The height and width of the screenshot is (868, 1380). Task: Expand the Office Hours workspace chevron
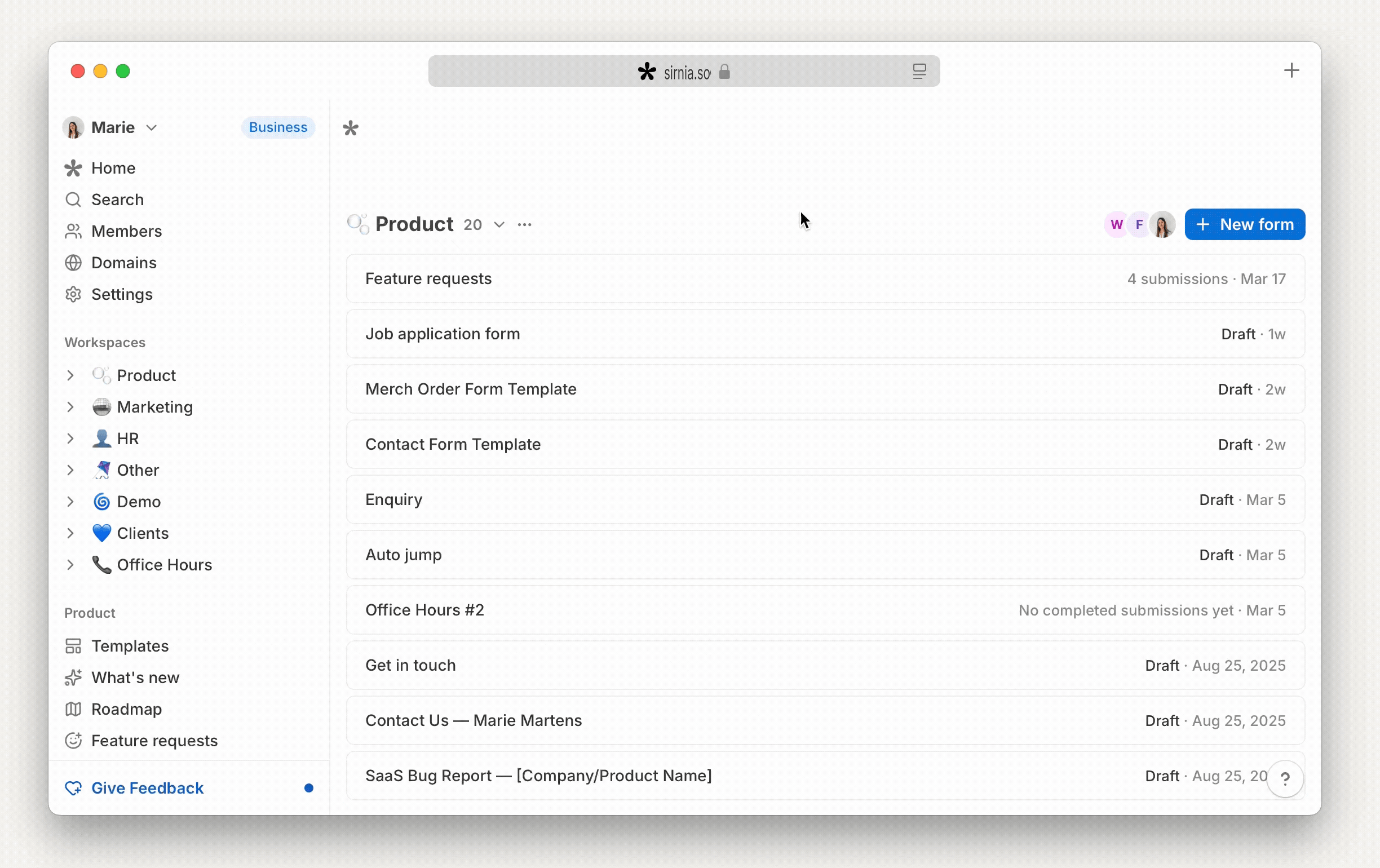tap(70, 564)
